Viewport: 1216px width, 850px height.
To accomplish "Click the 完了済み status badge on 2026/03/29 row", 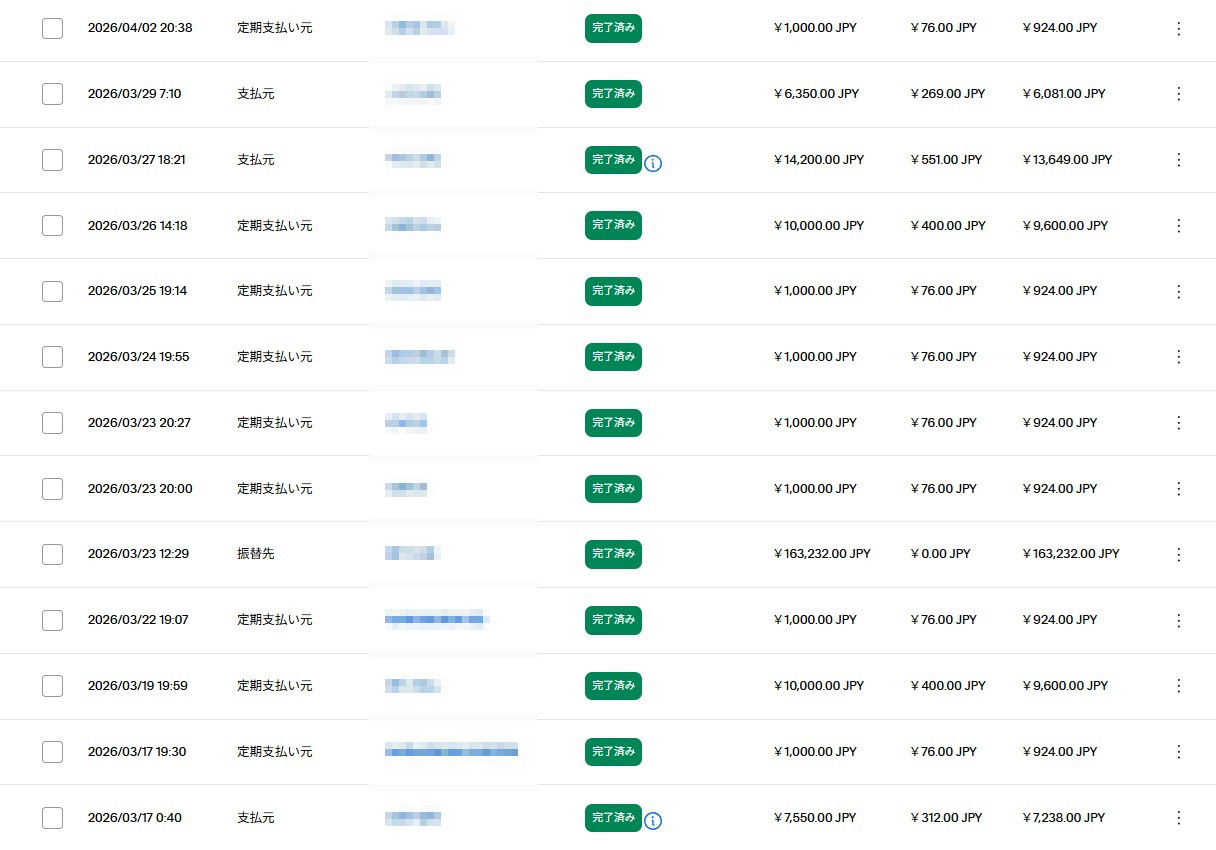I will (x=613, y=94).
